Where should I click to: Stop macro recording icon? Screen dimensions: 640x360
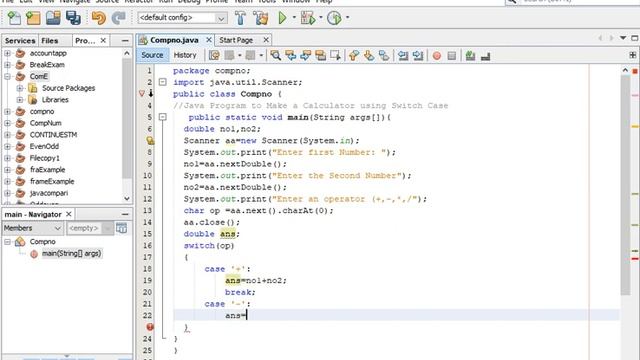pos(451,56)
